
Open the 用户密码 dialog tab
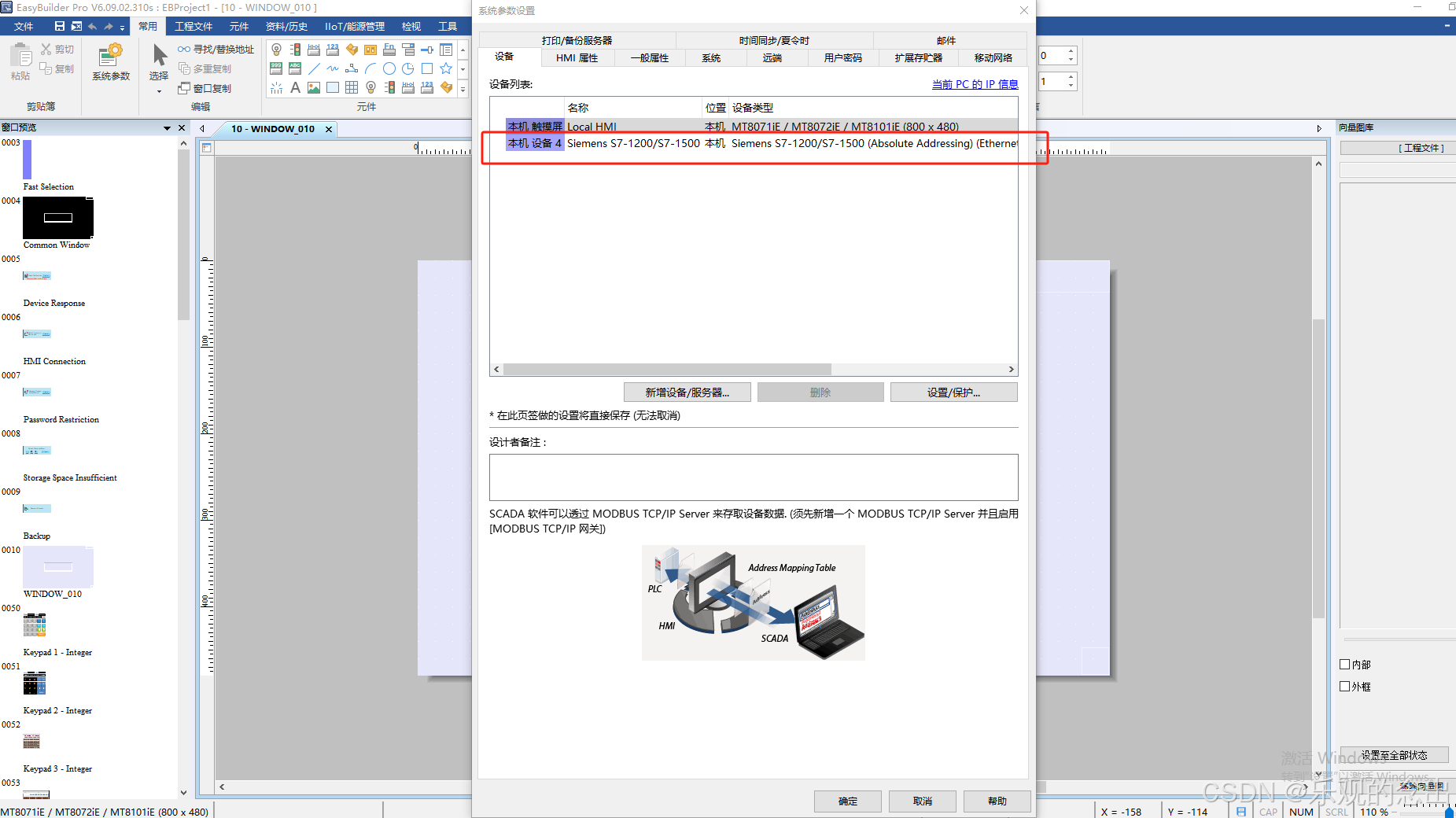point(843,57)
